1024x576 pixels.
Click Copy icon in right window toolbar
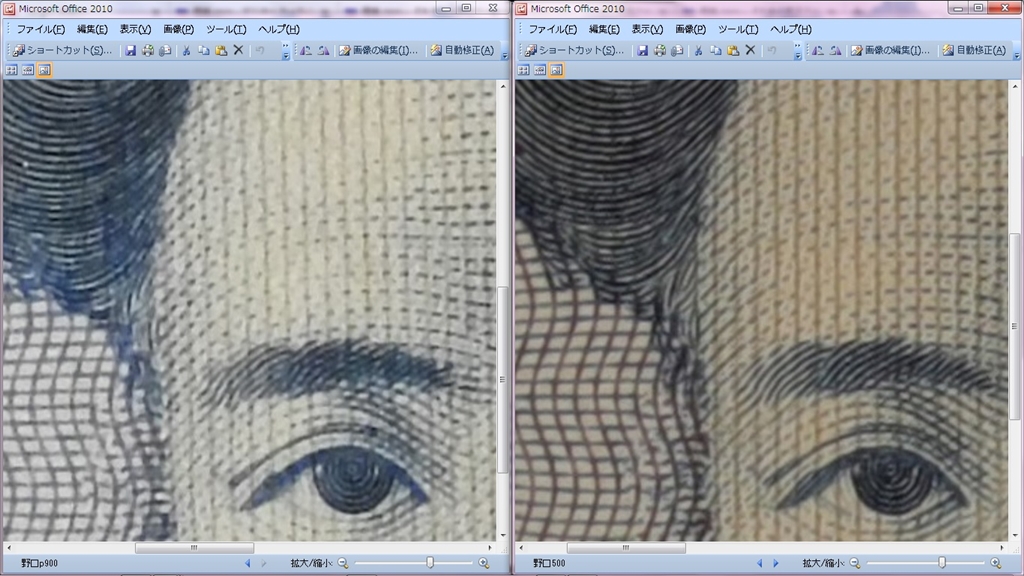click(716, 50)
